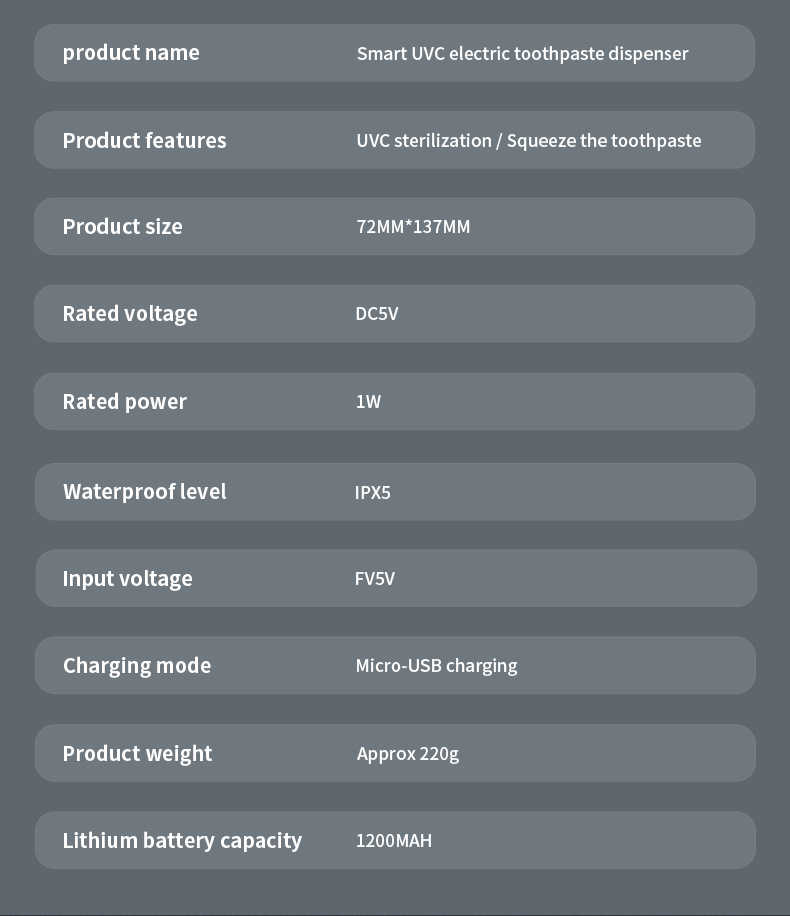Viewport: 790px width, 916px height.
Task: Select the "Micro-USB charging" text
Action: 436,666
